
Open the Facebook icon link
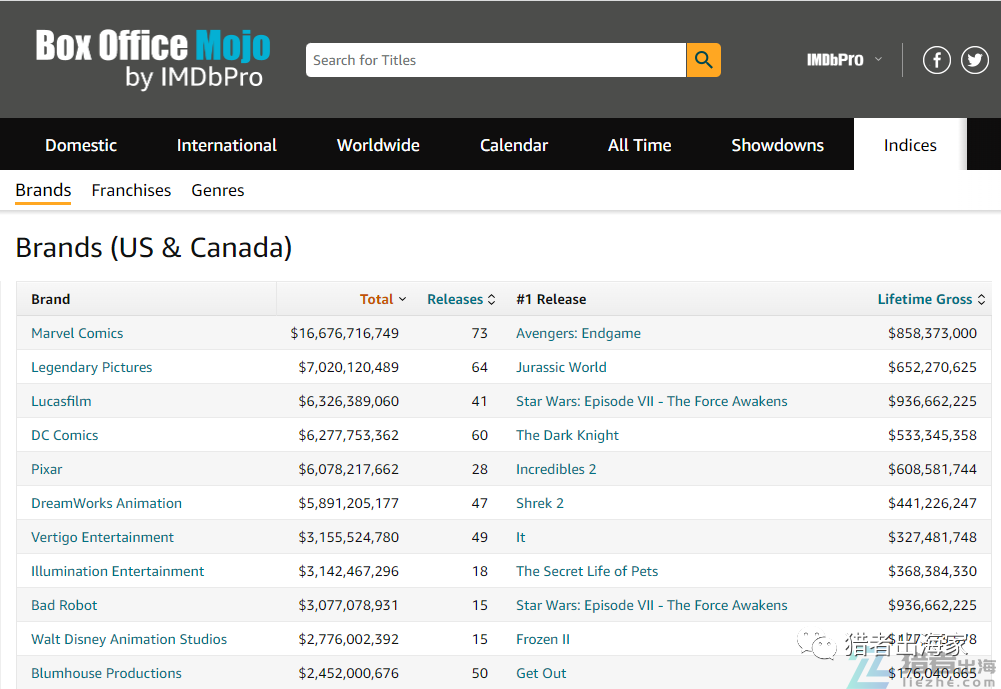[936, 60]
